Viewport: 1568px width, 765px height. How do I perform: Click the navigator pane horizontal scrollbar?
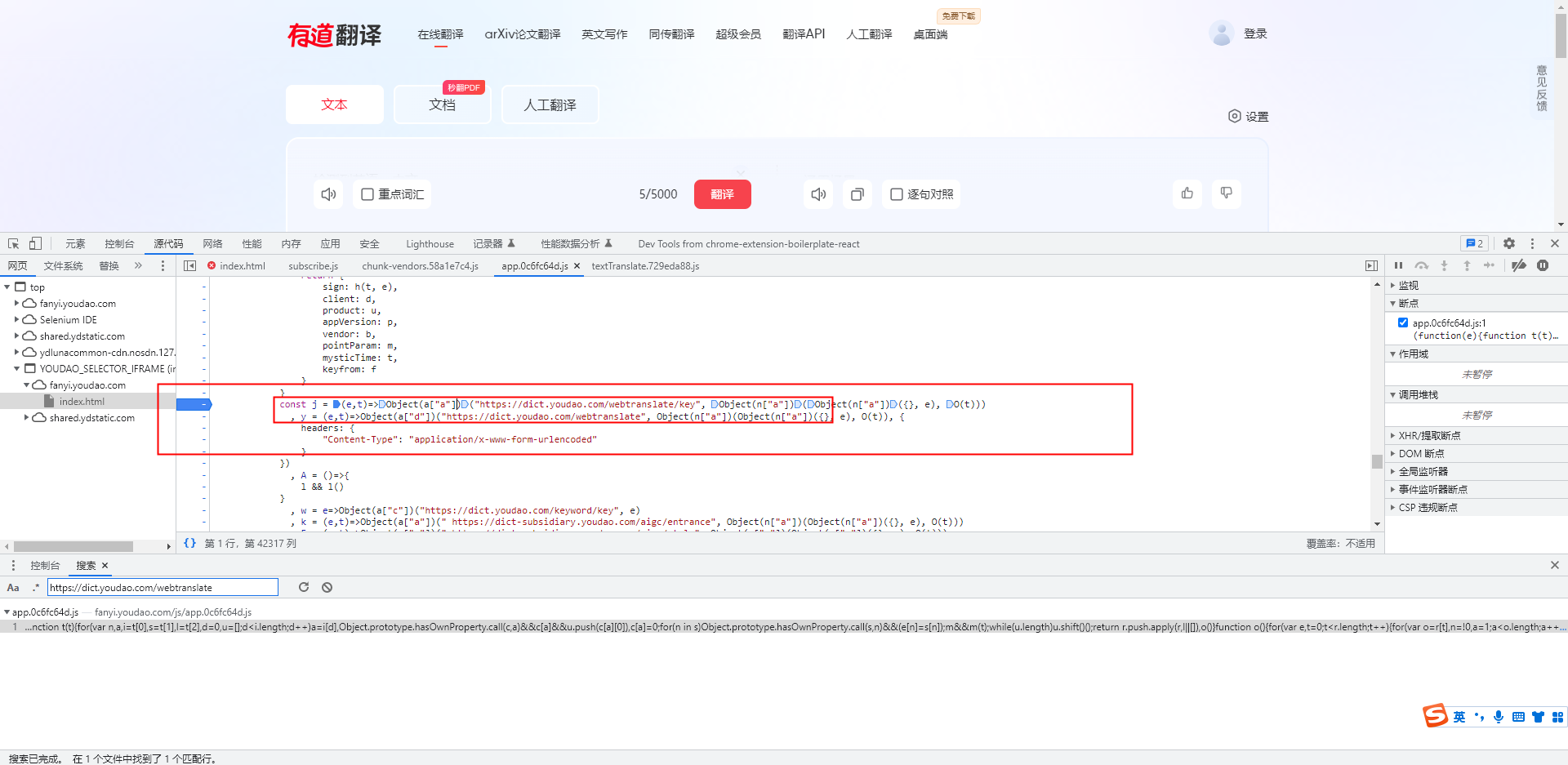(73, 546)
